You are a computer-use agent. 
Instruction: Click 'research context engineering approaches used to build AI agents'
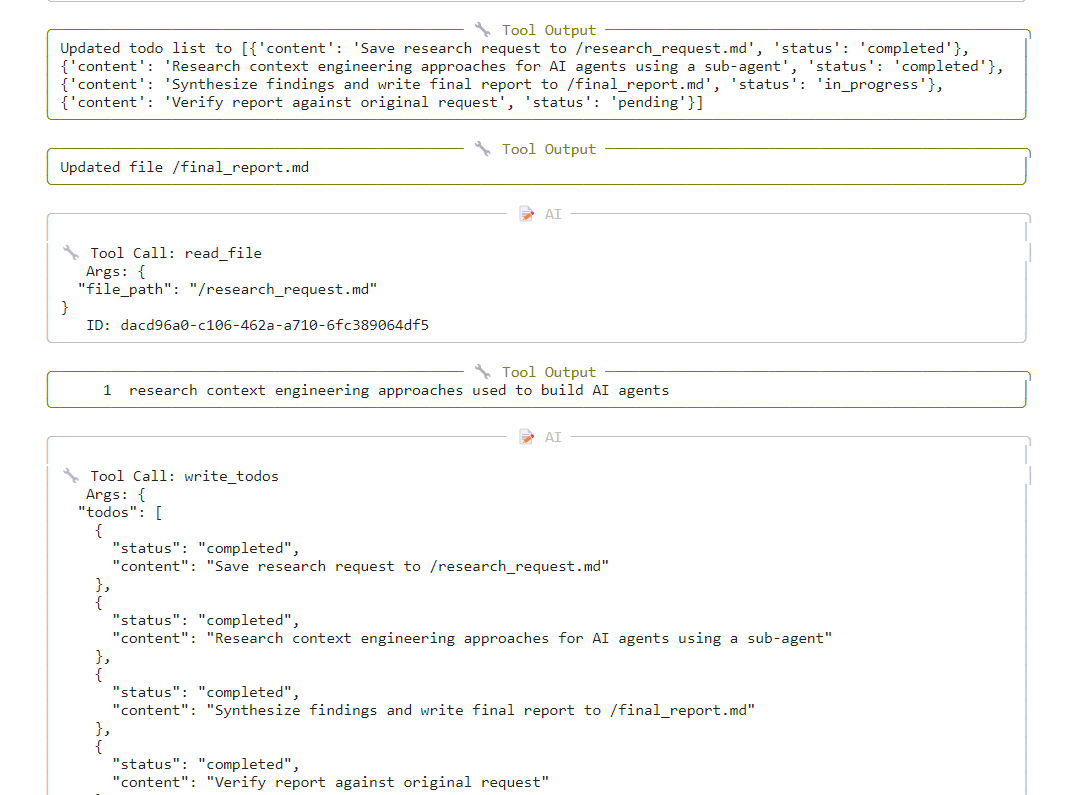(x=399, y=390)
